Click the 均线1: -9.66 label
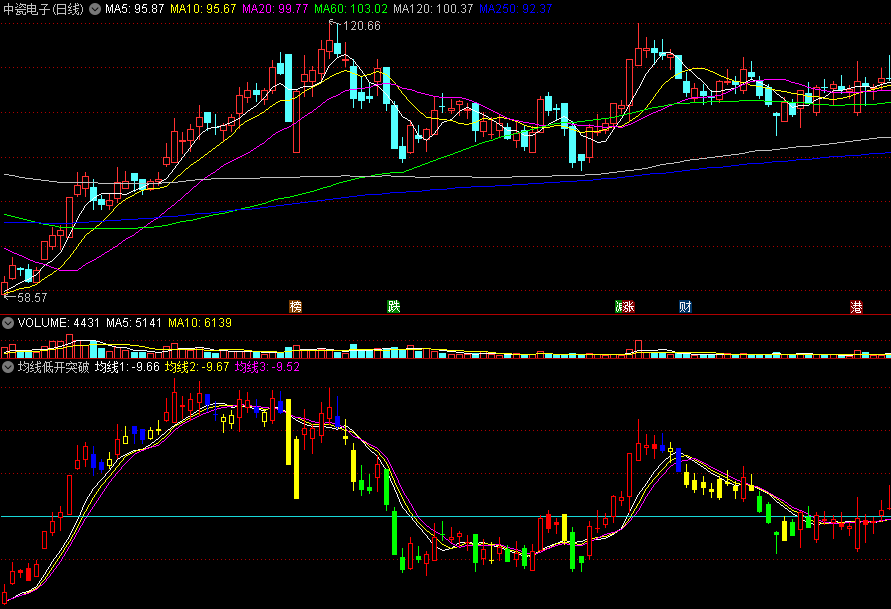 pos(127,367)
